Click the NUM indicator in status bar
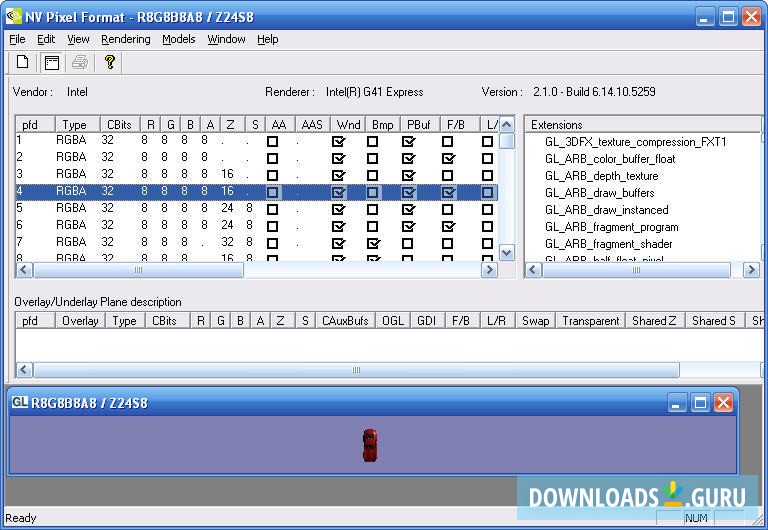 tap(696, 518)
